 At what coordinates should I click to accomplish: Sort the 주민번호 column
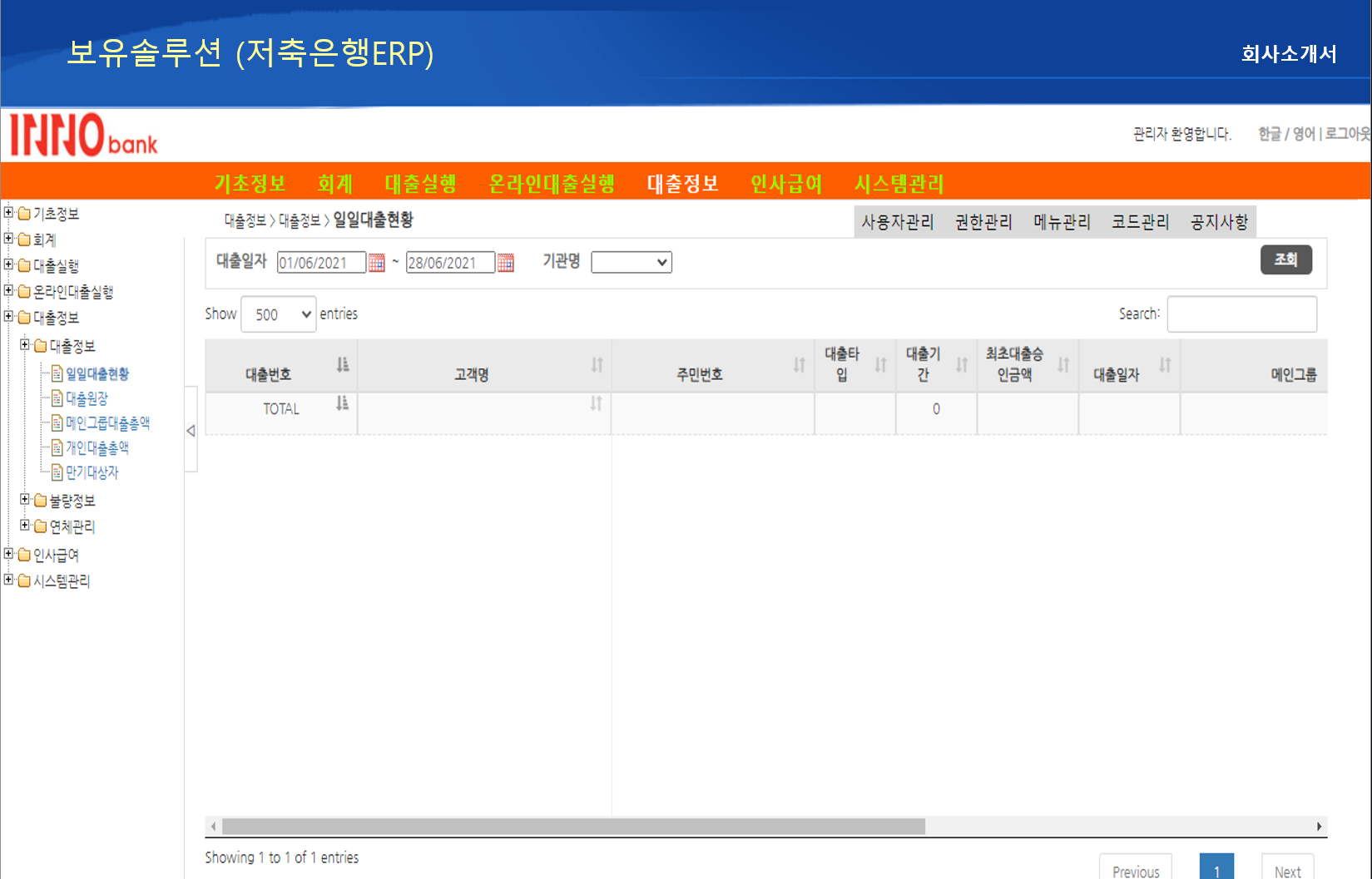[x=799, y=365]
